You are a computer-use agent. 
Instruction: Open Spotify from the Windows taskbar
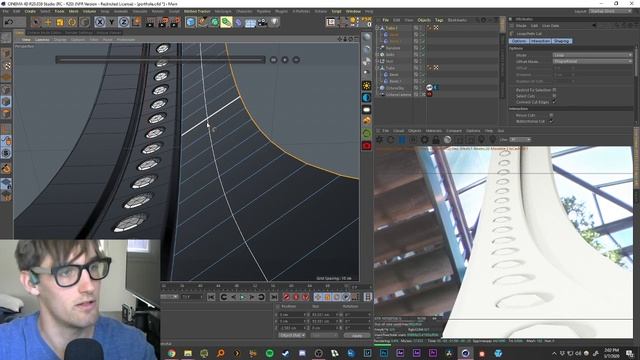tap(269, 353)
